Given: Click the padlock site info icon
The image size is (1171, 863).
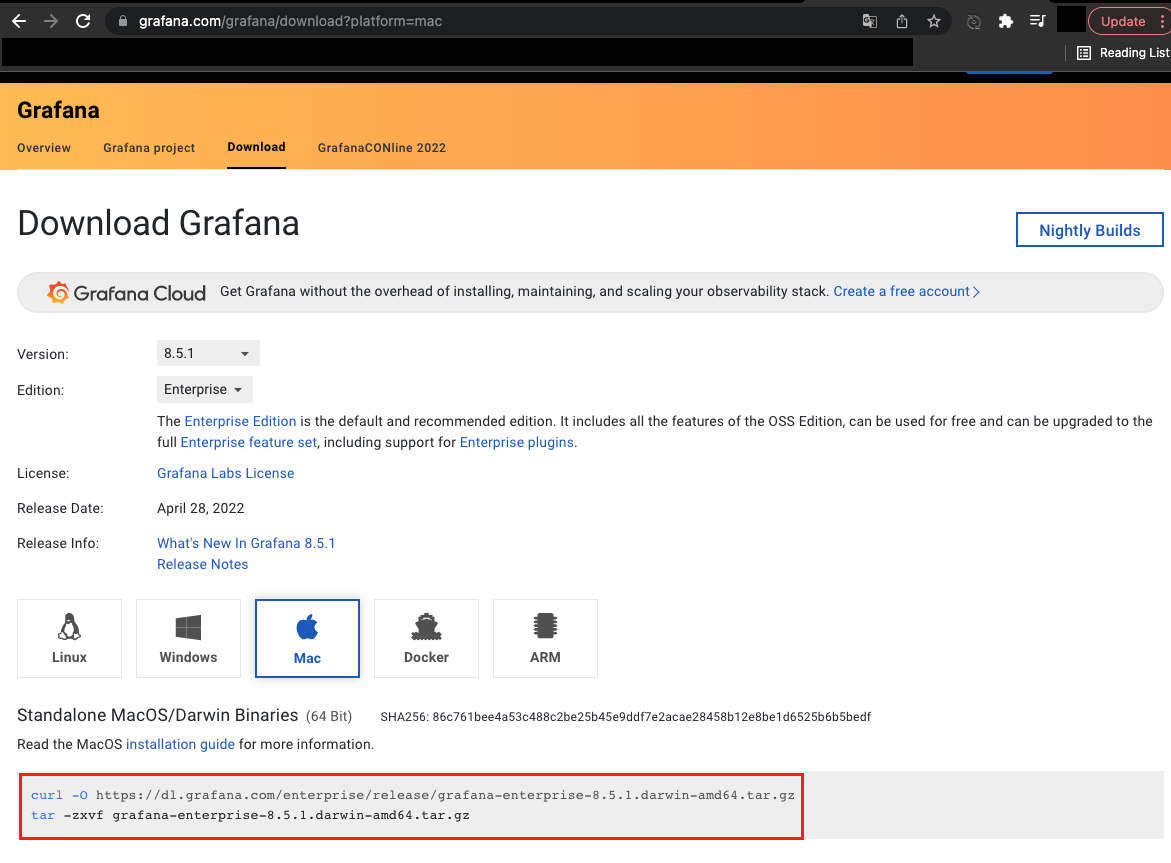Looking at the screenshot, I should click(122, 21).
